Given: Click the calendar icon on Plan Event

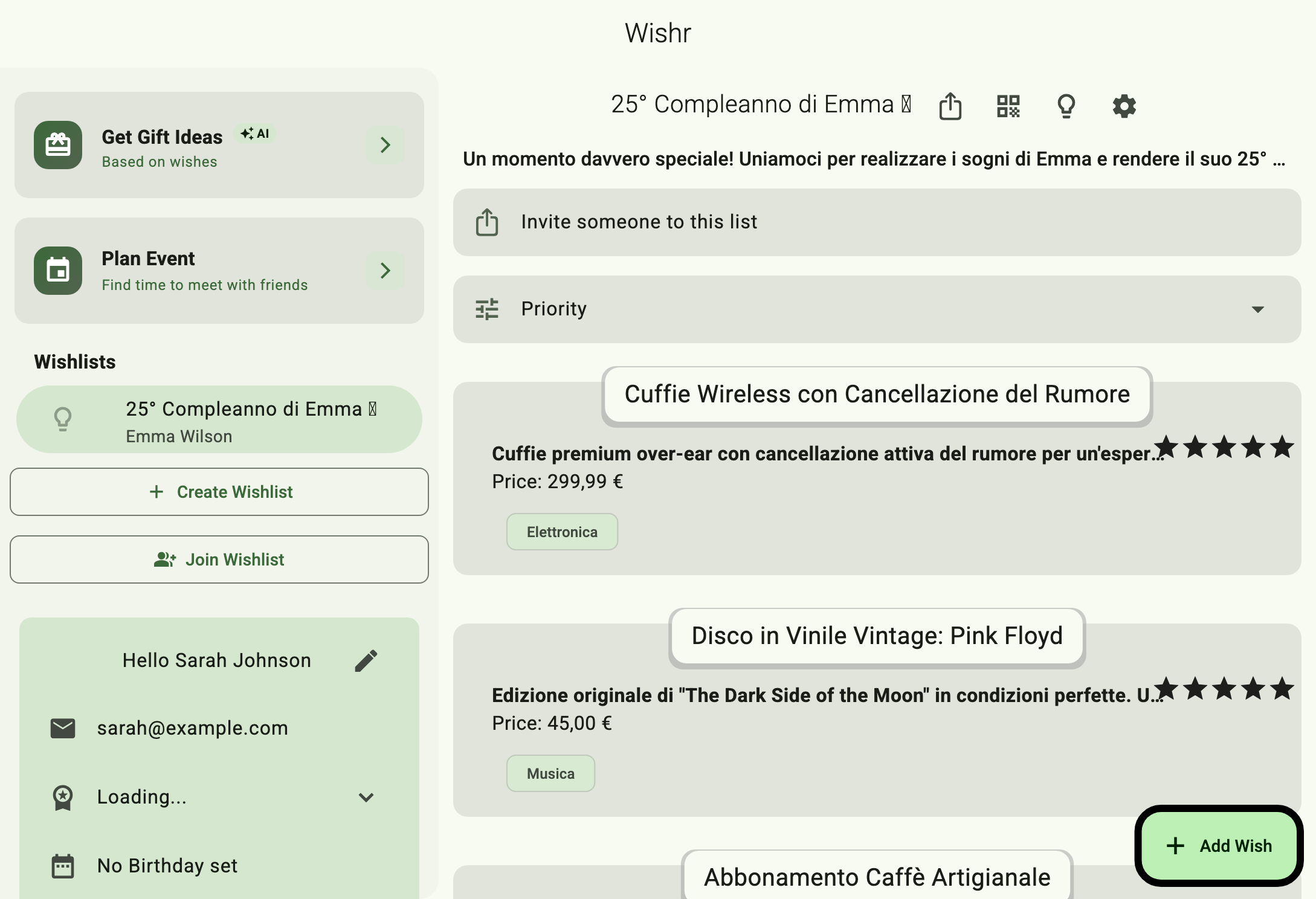Looking at the screenshot, I should click(58, 271).
